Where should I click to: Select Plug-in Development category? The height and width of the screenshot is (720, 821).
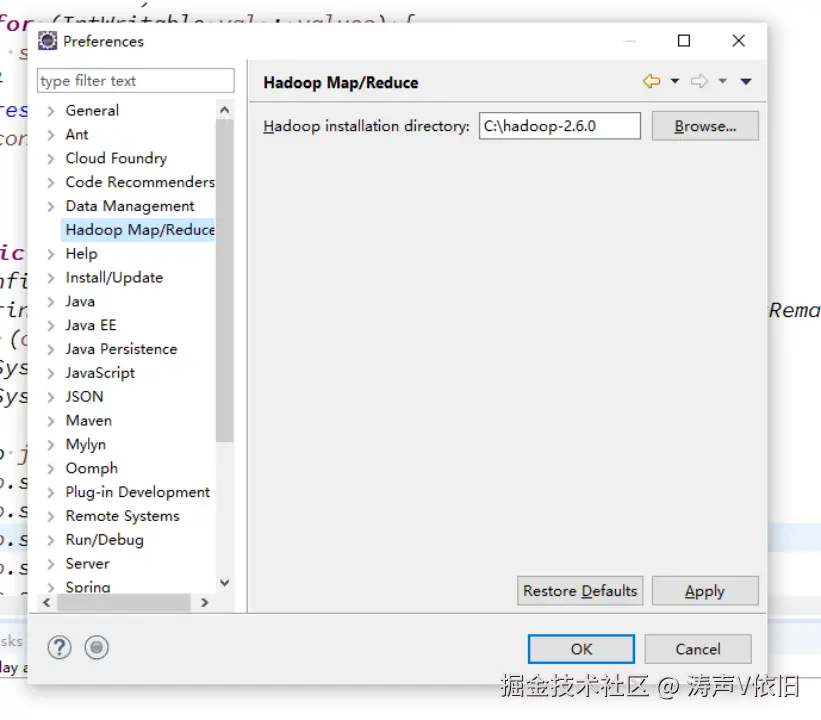pos(138,492)
